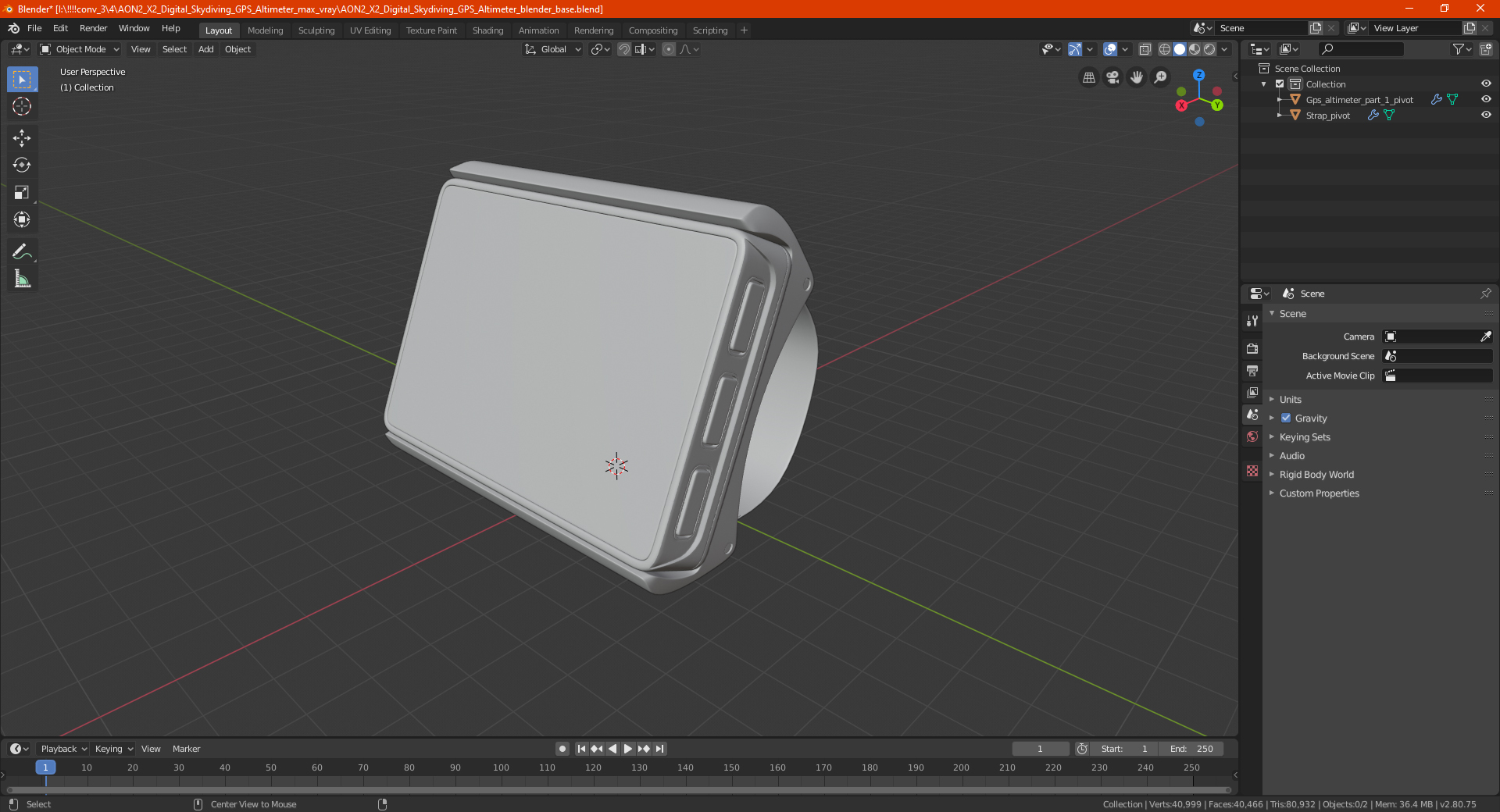Choose the Move tool
The width and height of the screenshot is (1500, 812).
click(x=22, y=138)
